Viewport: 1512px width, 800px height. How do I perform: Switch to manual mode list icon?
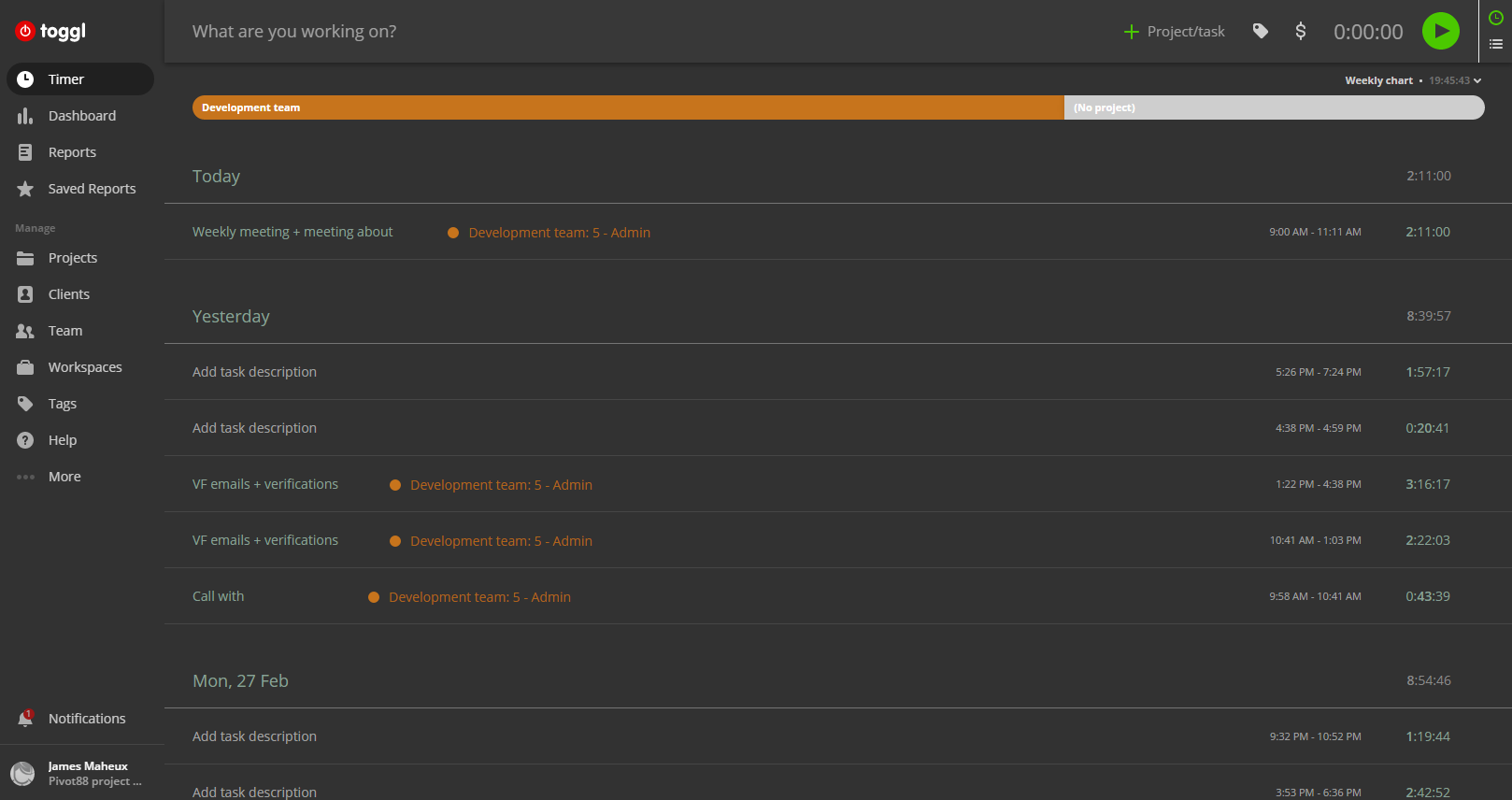[1496, 44]
